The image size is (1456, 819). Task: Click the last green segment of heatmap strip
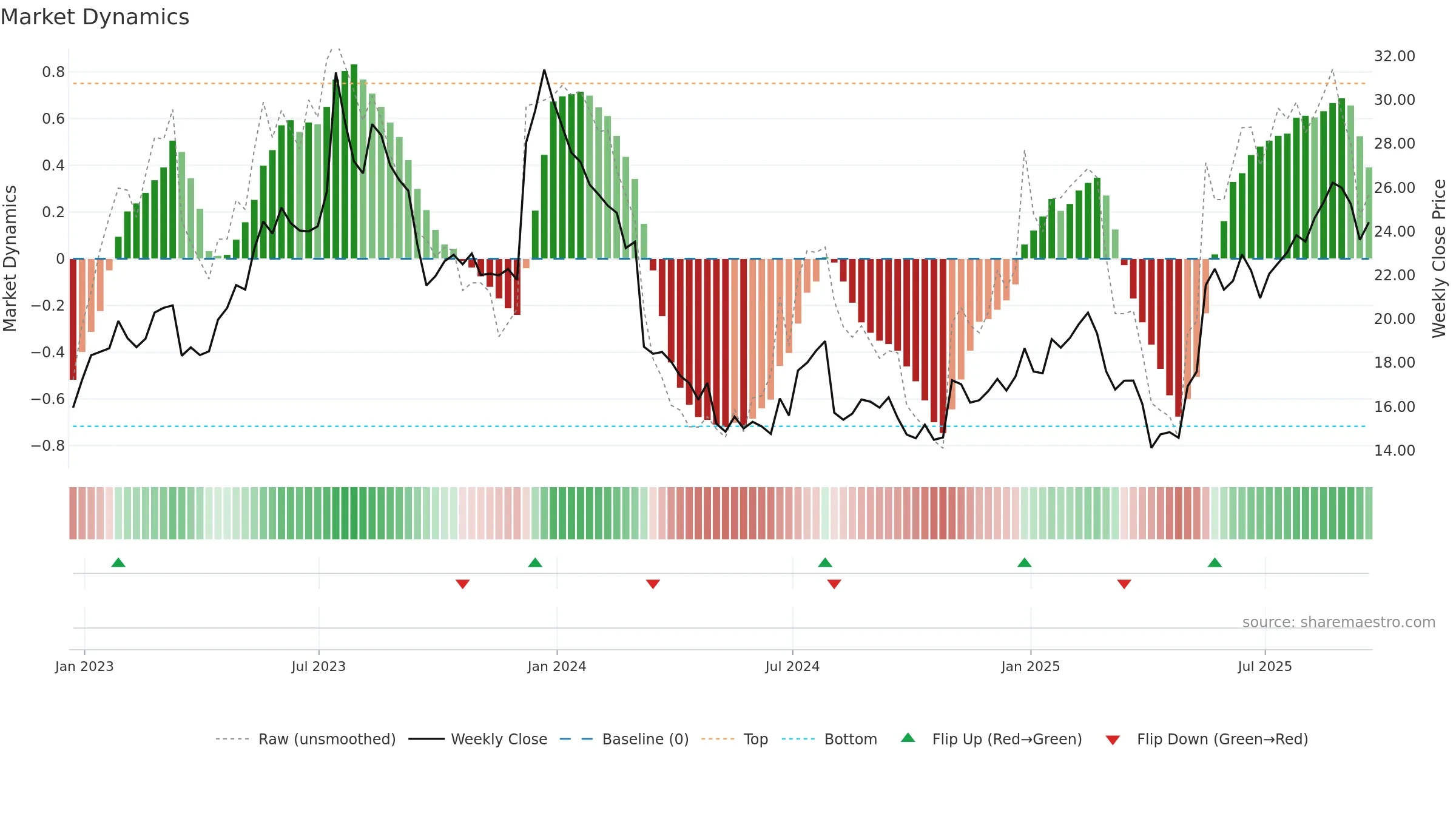click(1369, 513)
